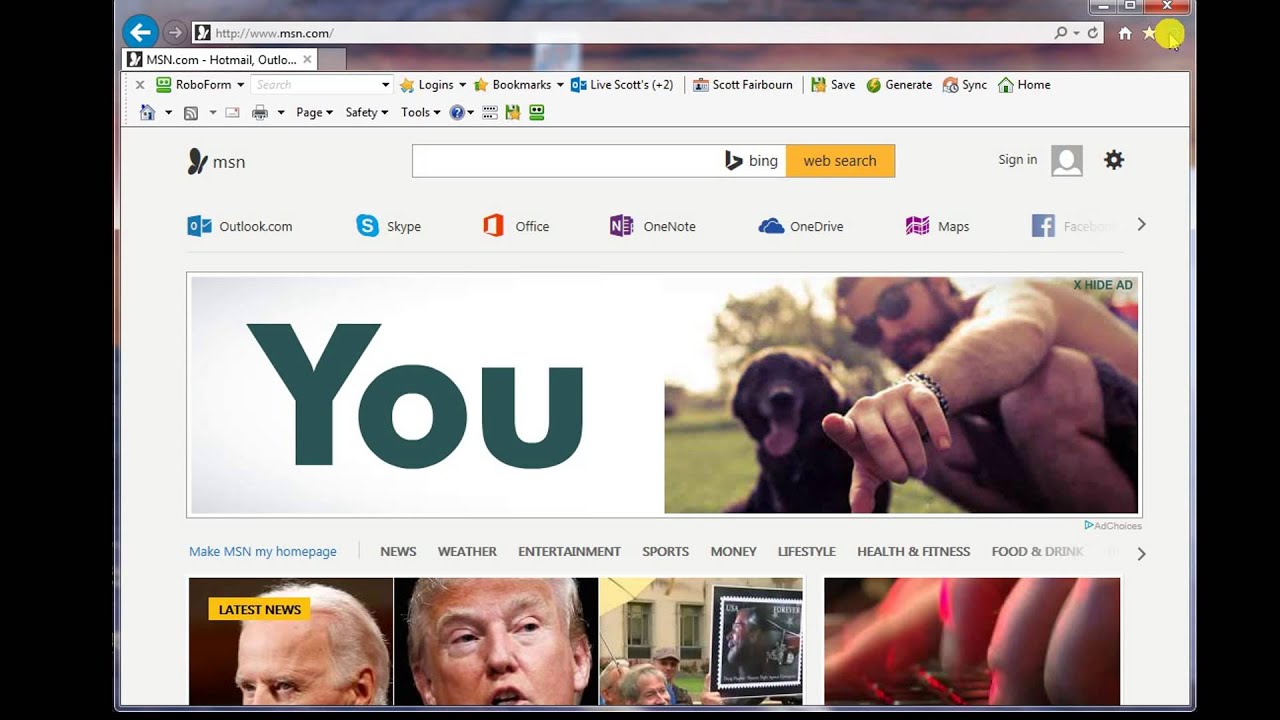Open a new blank tab
The image size is (1280, 720).
coord(332,60)
